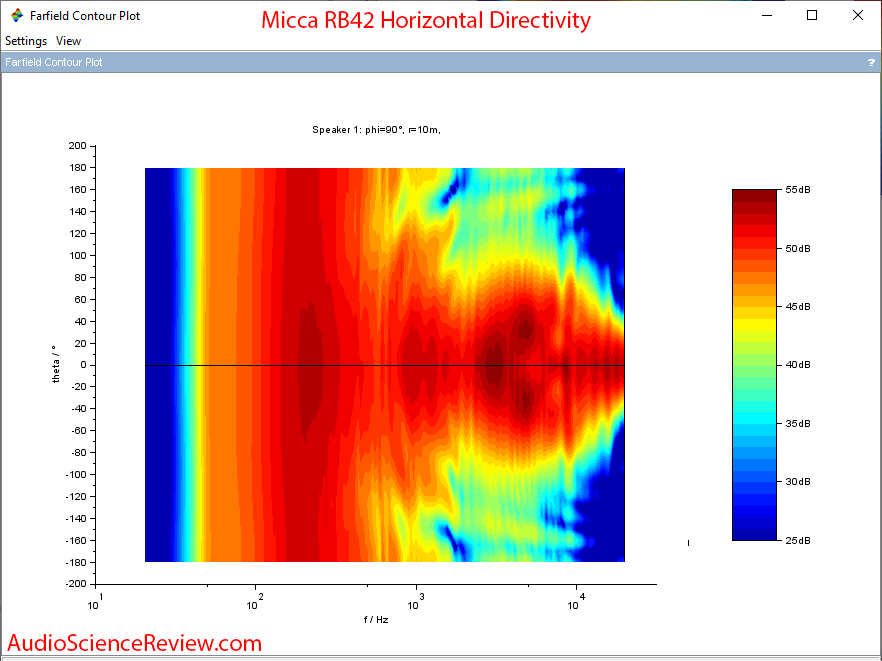This screenshot has height=661, width=882.
Task: Click the 180 tick label on theta axis
Action: pyautogui.click(x=78, y=168)
